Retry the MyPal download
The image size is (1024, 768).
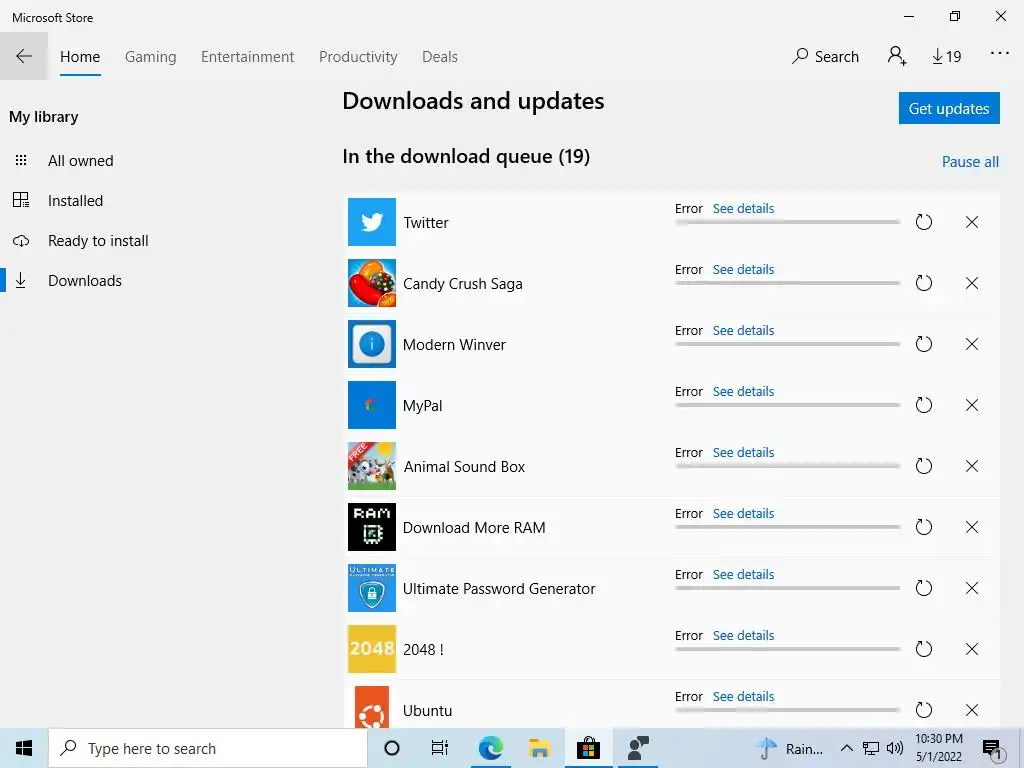923,405
